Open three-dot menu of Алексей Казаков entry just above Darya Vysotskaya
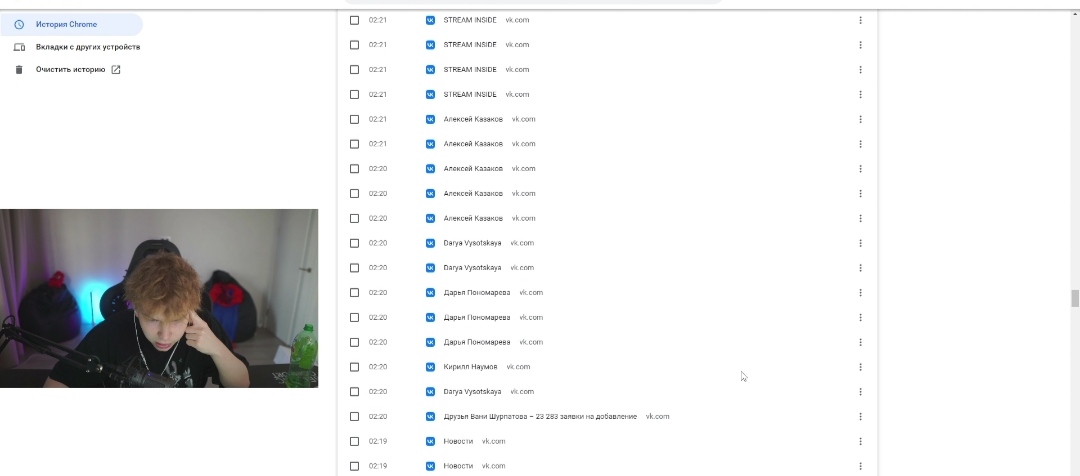1080x476 pixels. 860,218
